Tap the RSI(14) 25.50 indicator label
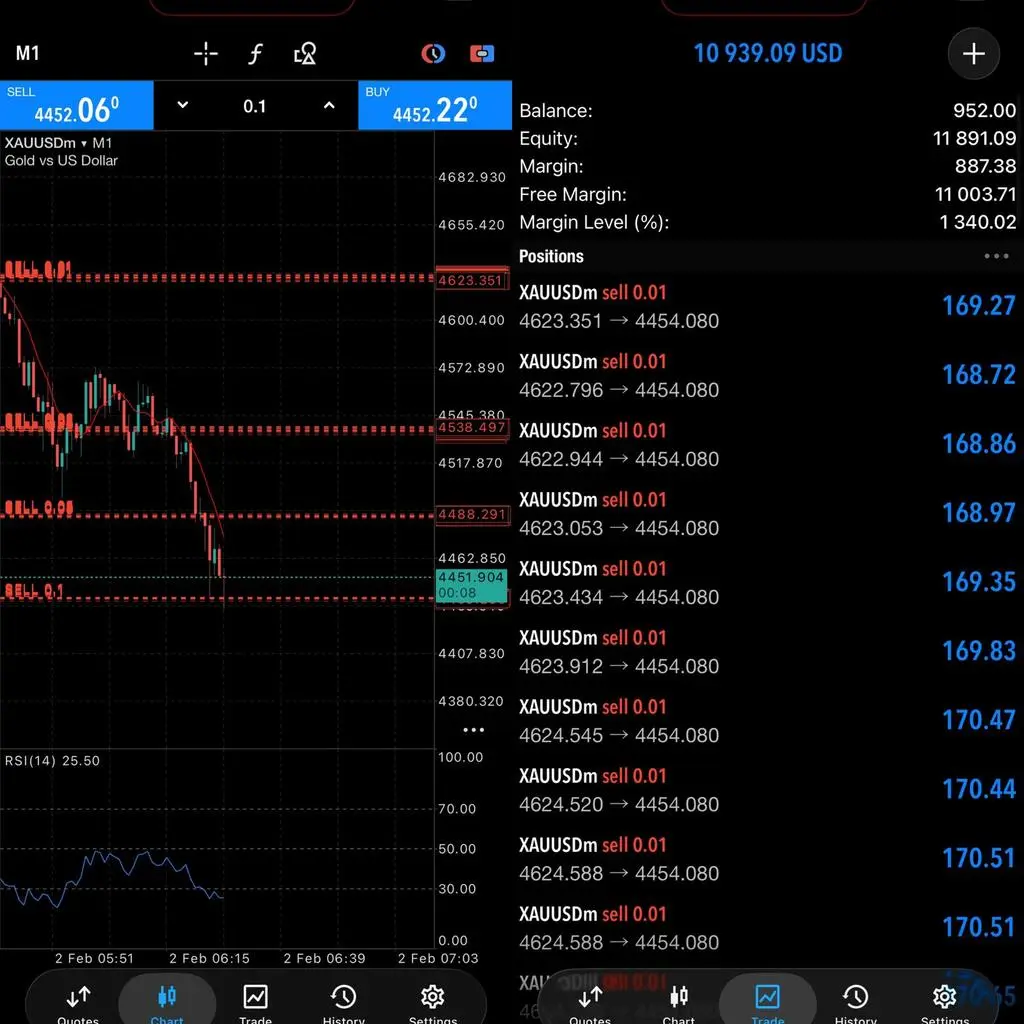The height and width of the screenshot is (1024, 1024). click(52, 760)
